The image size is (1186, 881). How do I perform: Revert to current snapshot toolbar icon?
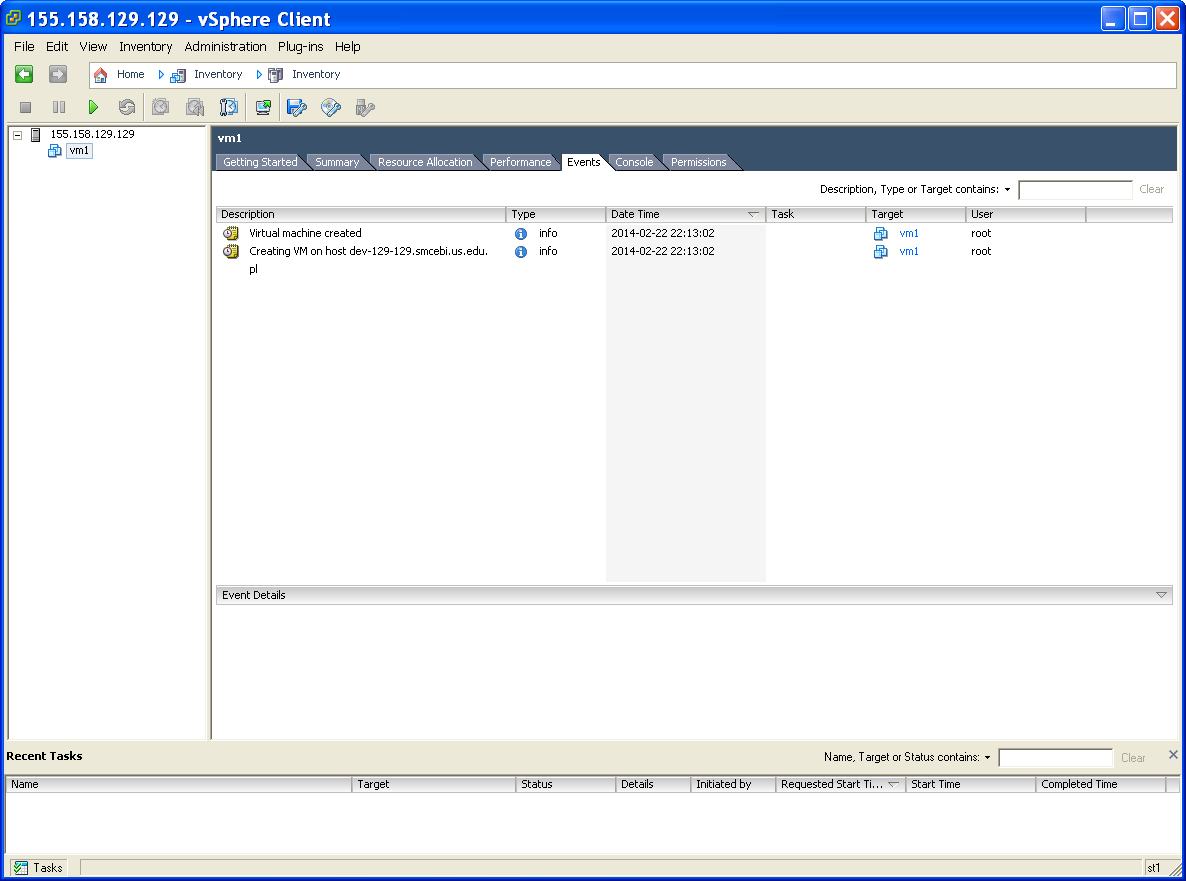tap(194, 107)
